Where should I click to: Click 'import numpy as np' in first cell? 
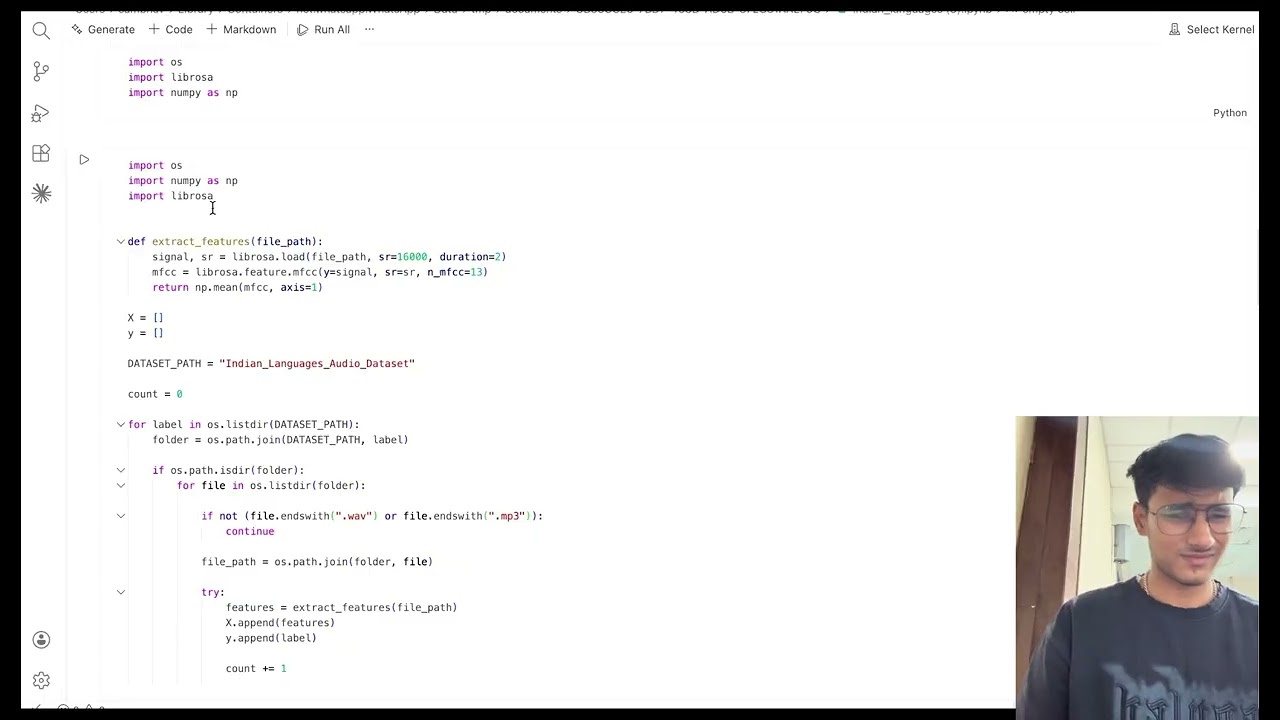[x=183, y=92]
